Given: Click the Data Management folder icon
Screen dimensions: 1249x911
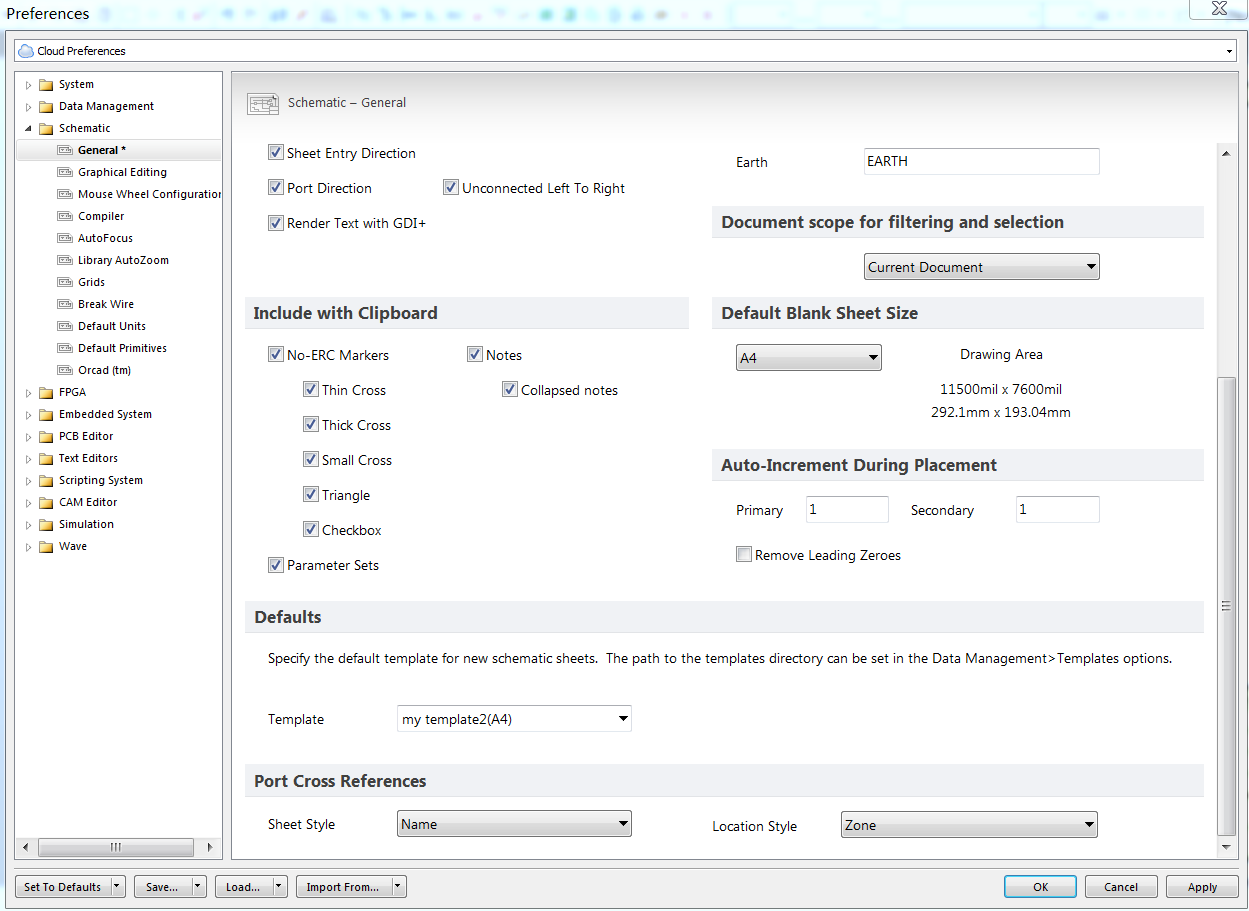Looking at the screenshot, I should pos(46,106).
